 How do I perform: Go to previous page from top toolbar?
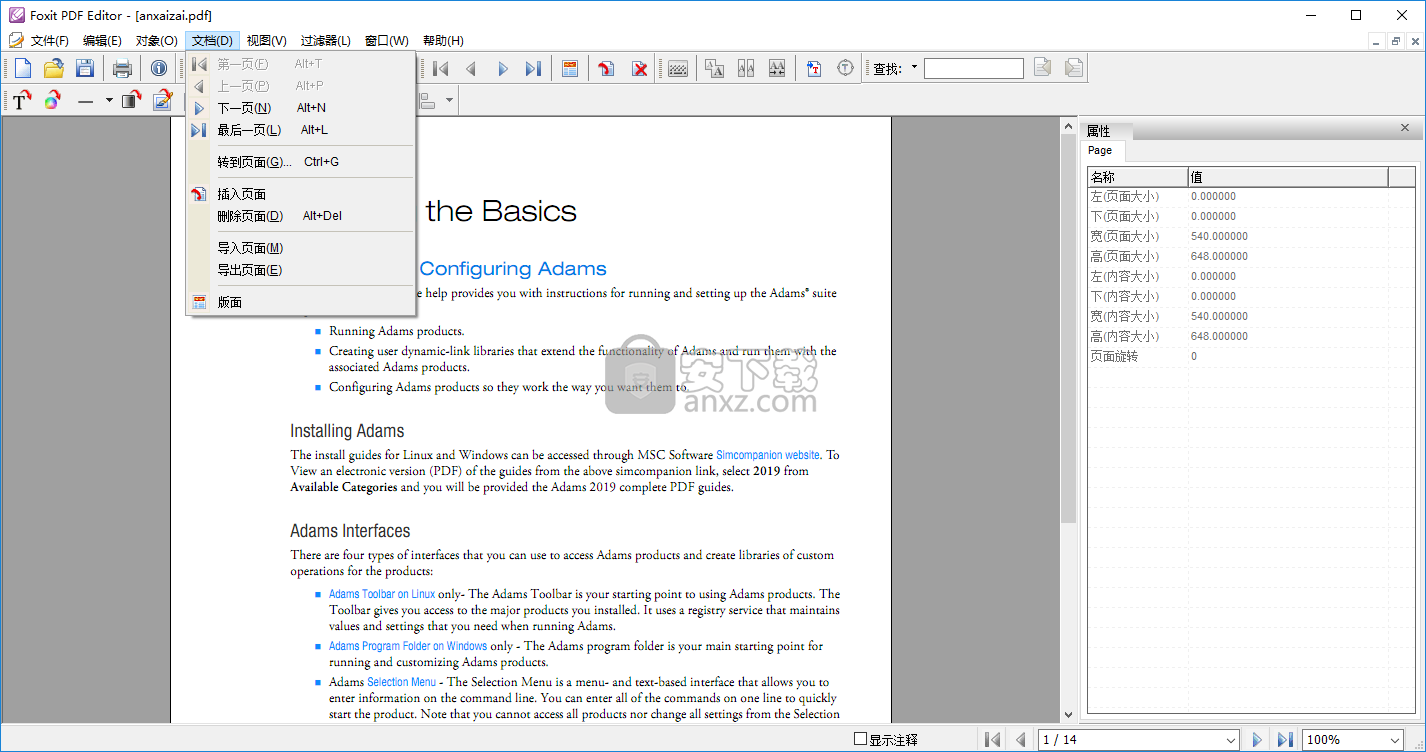[x=471, y=68]
